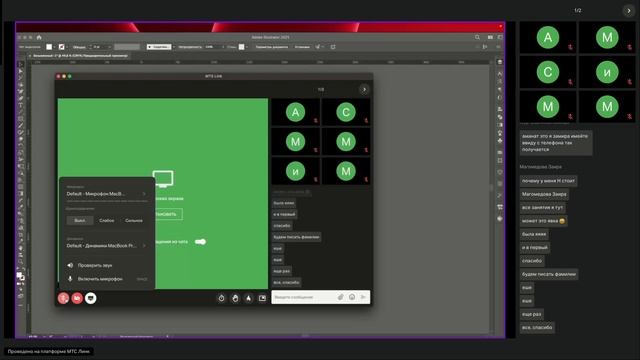The height and width of the screenshot is (360, 640).
Task: Click the Установки button in Illustrator
Action: click(302, 47)
